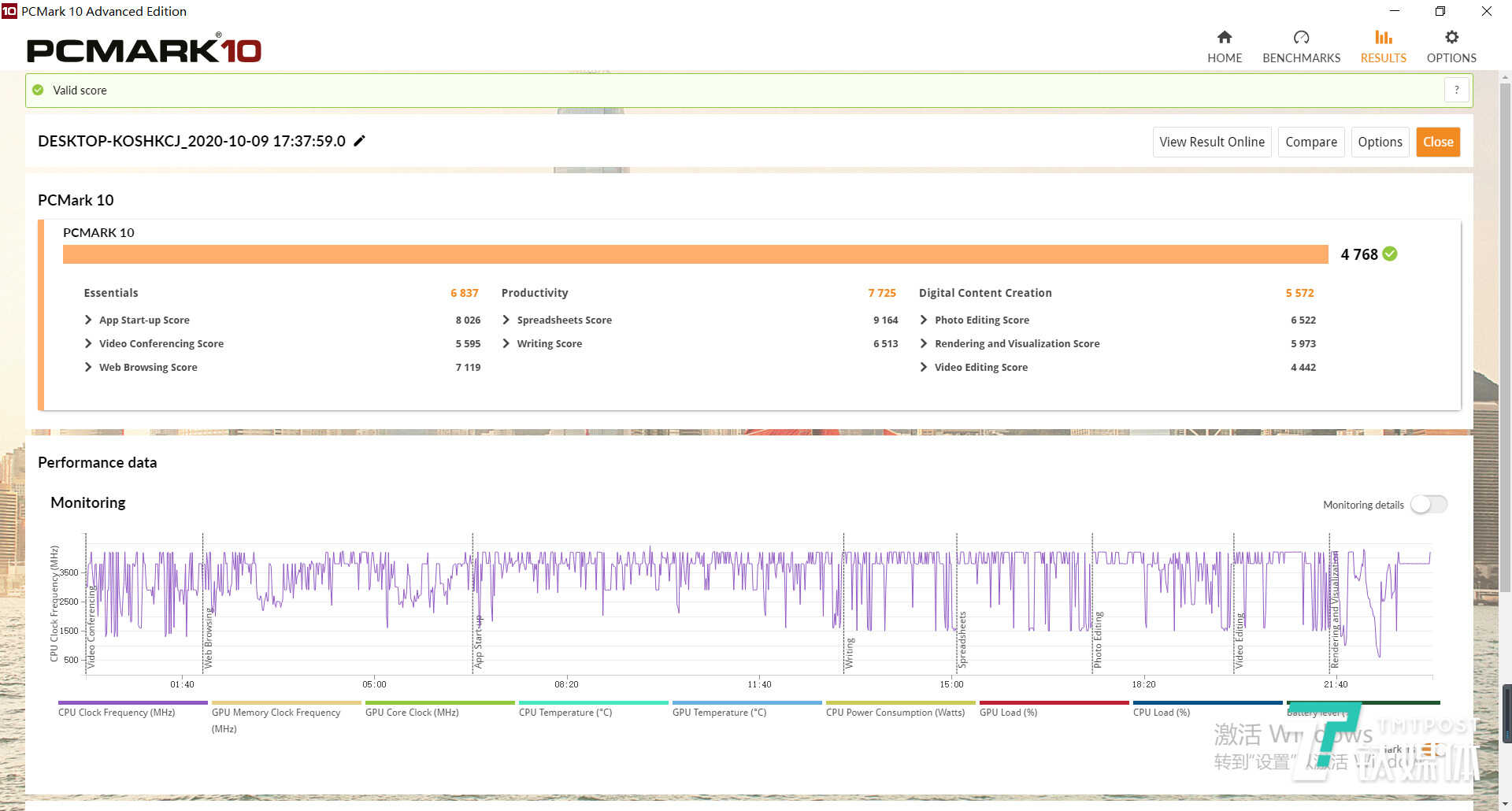Viewport: 1512px width, 811px height.
Task: Expand Video Conferencing Score details
Action: 88,343
